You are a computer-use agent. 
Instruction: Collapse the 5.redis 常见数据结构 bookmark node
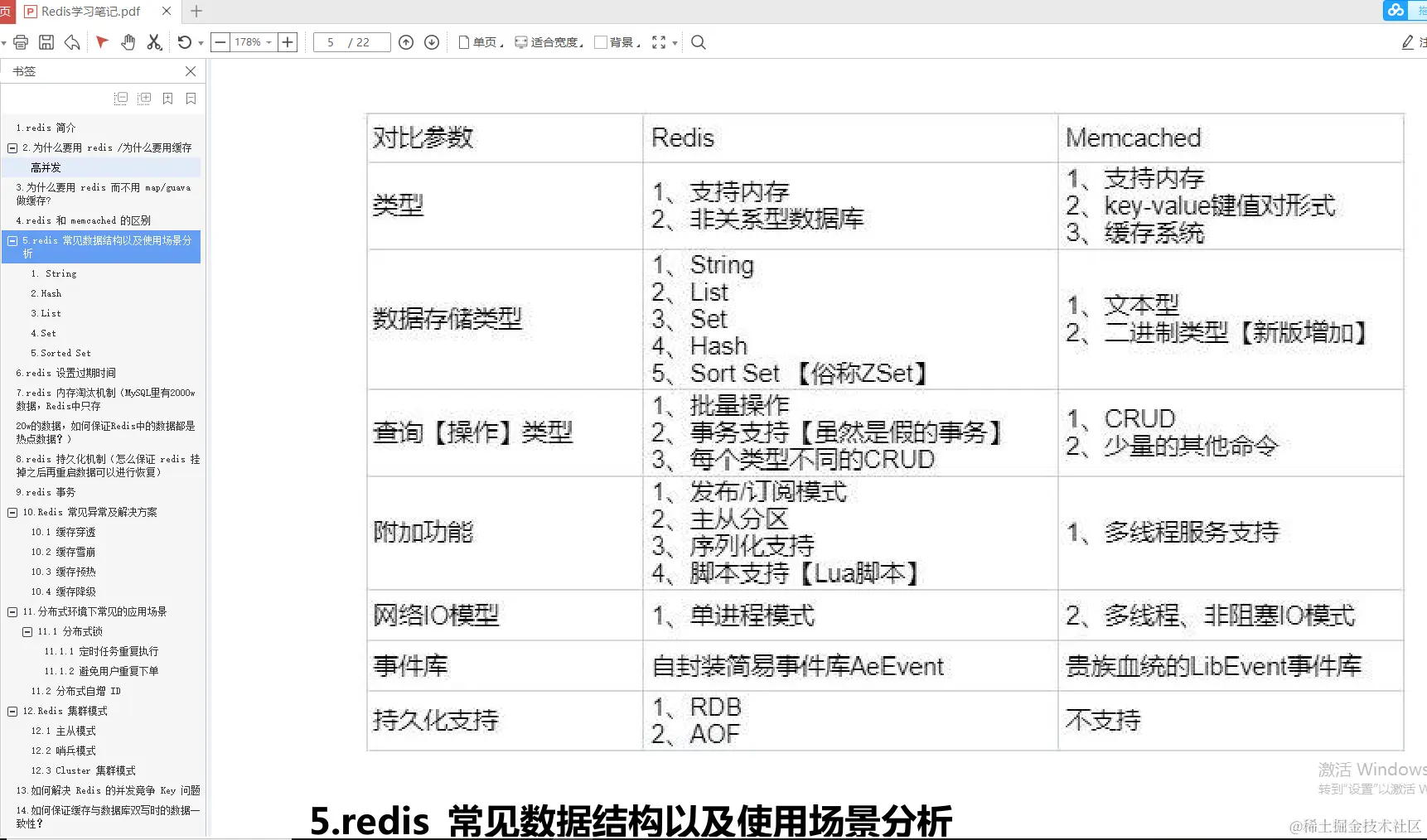(11, 240)
